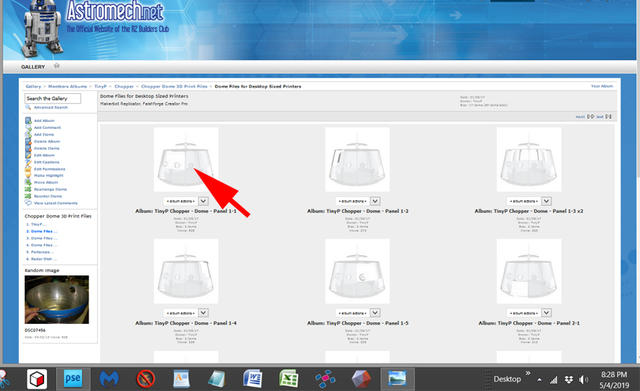Click the Add Comment speech bubble icon
This screenshot has height=391, width=640.
[28, 127]
